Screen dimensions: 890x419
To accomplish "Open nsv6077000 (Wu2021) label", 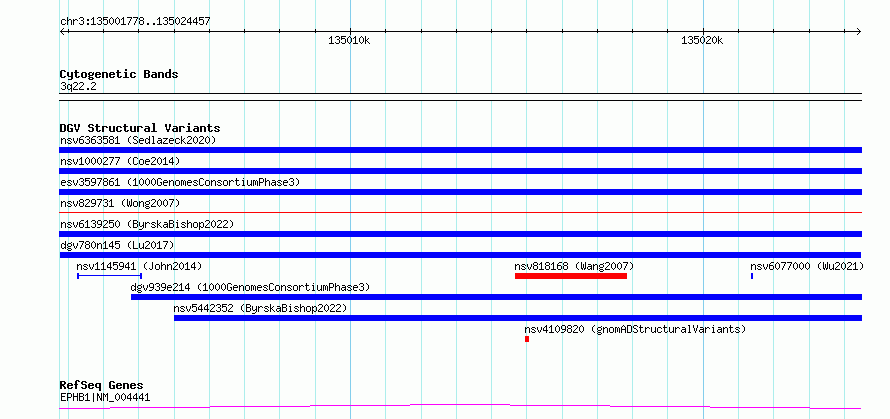I will pos(807,266).
